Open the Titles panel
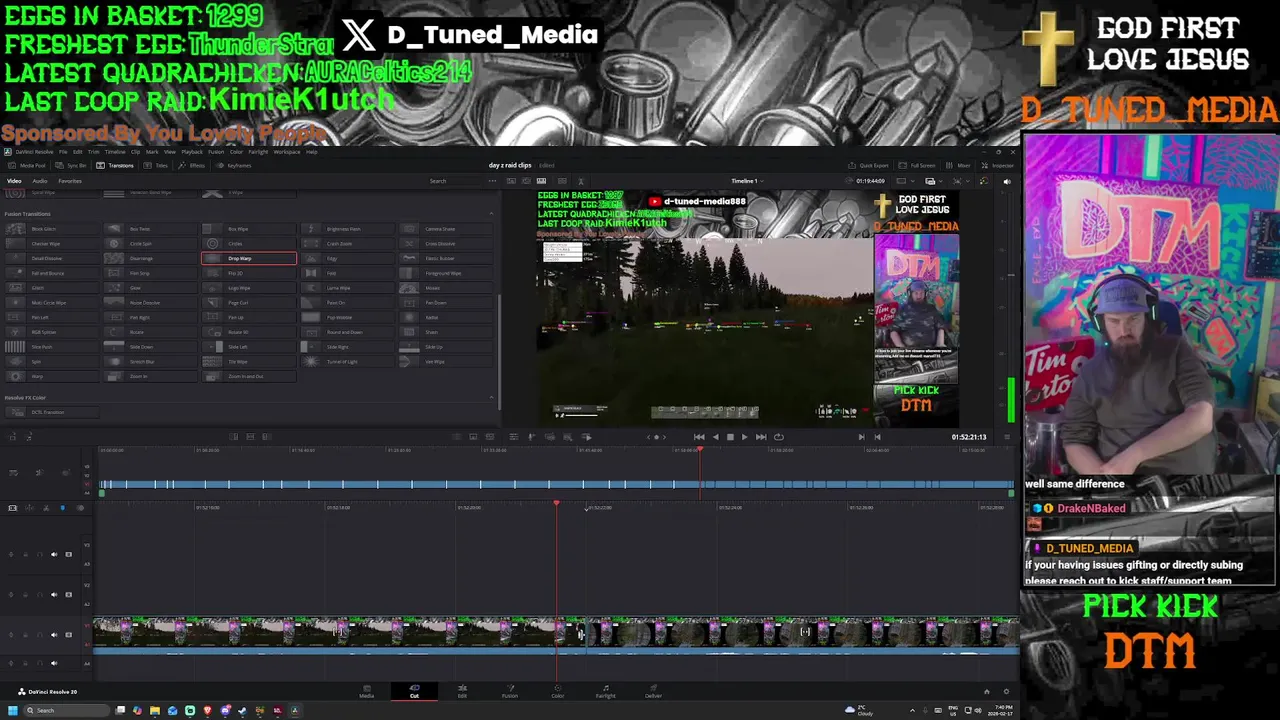 (155, 165)
